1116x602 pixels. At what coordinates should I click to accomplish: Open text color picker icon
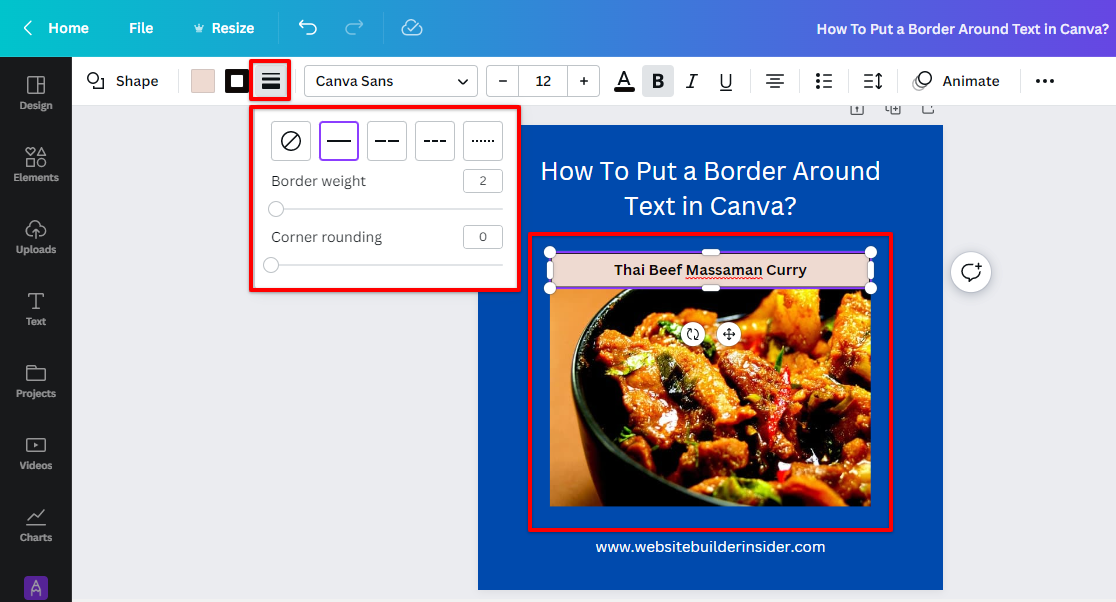624,81
